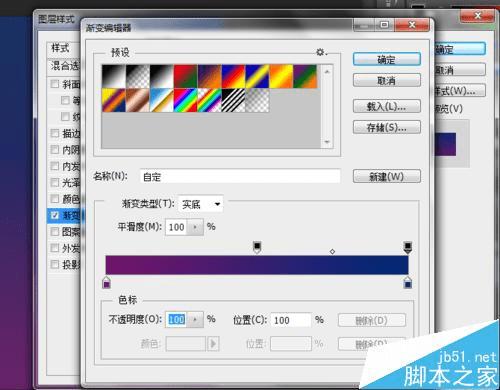Select the dark blue color stop below bar
This screenshot has width=500, height=390.
pos(408,282)
